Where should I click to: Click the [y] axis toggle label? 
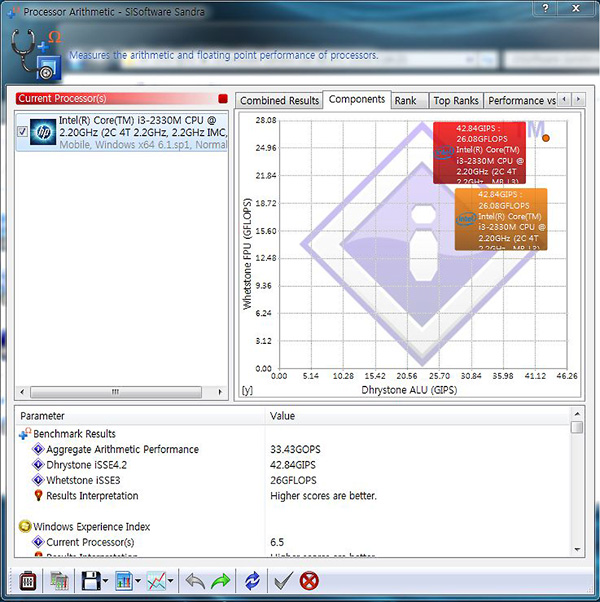248,390
